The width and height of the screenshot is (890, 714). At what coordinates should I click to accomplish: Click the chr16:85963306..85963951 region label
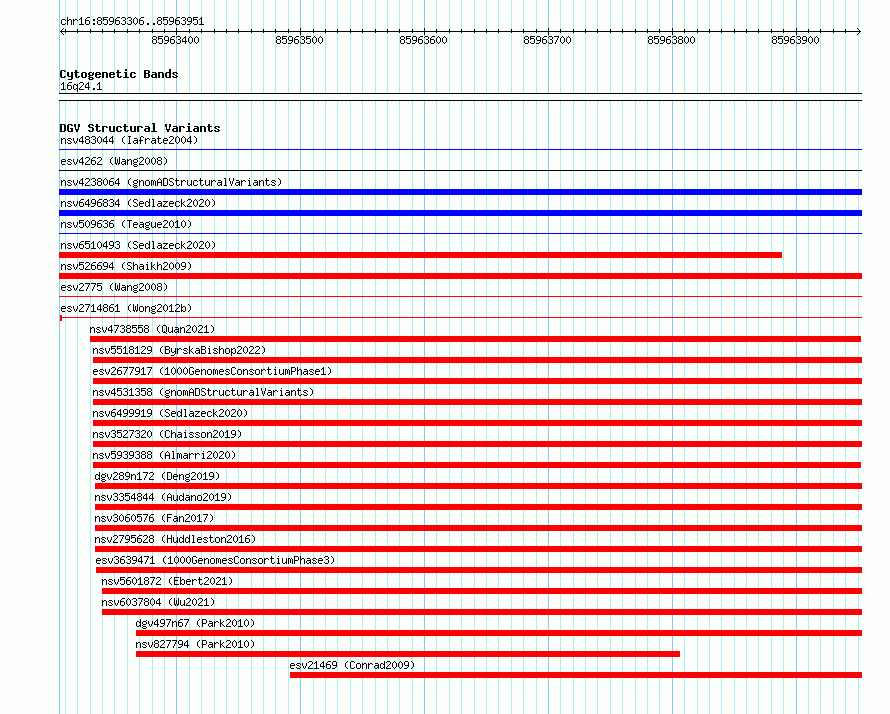coord(132,22)
